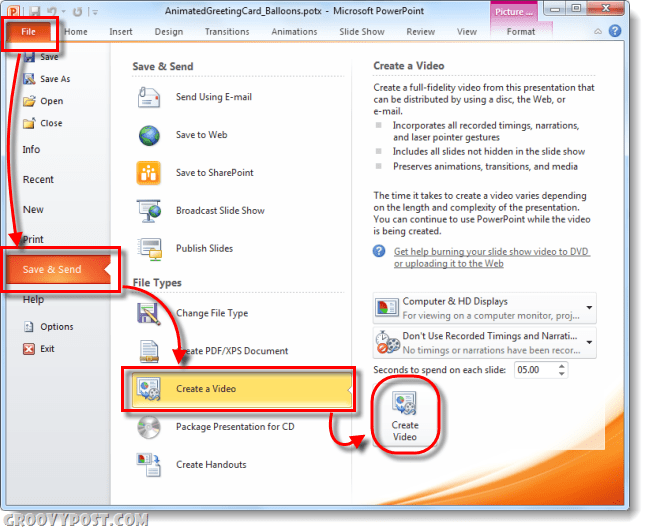
Task: Open the File tab
Action: pyautogui.click(x=29, y=32)
